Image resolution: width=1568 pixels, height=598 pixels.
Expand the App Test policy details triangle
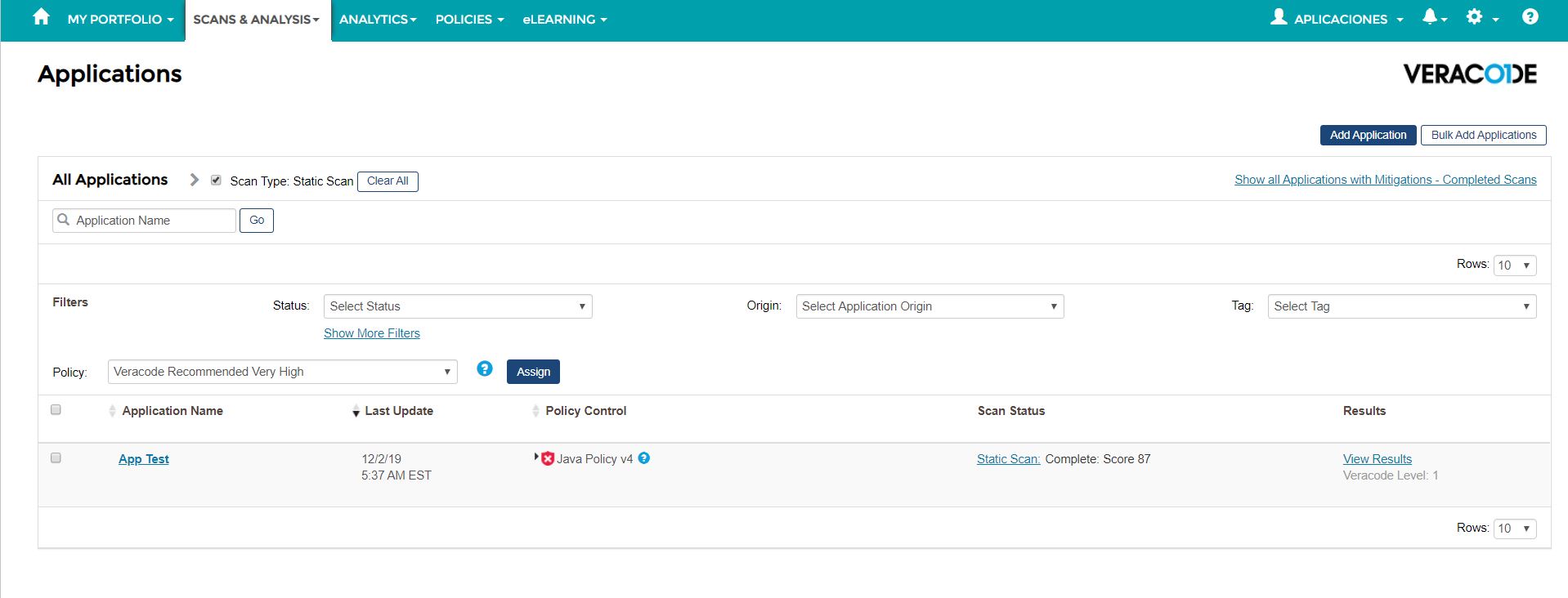point(536,457)
